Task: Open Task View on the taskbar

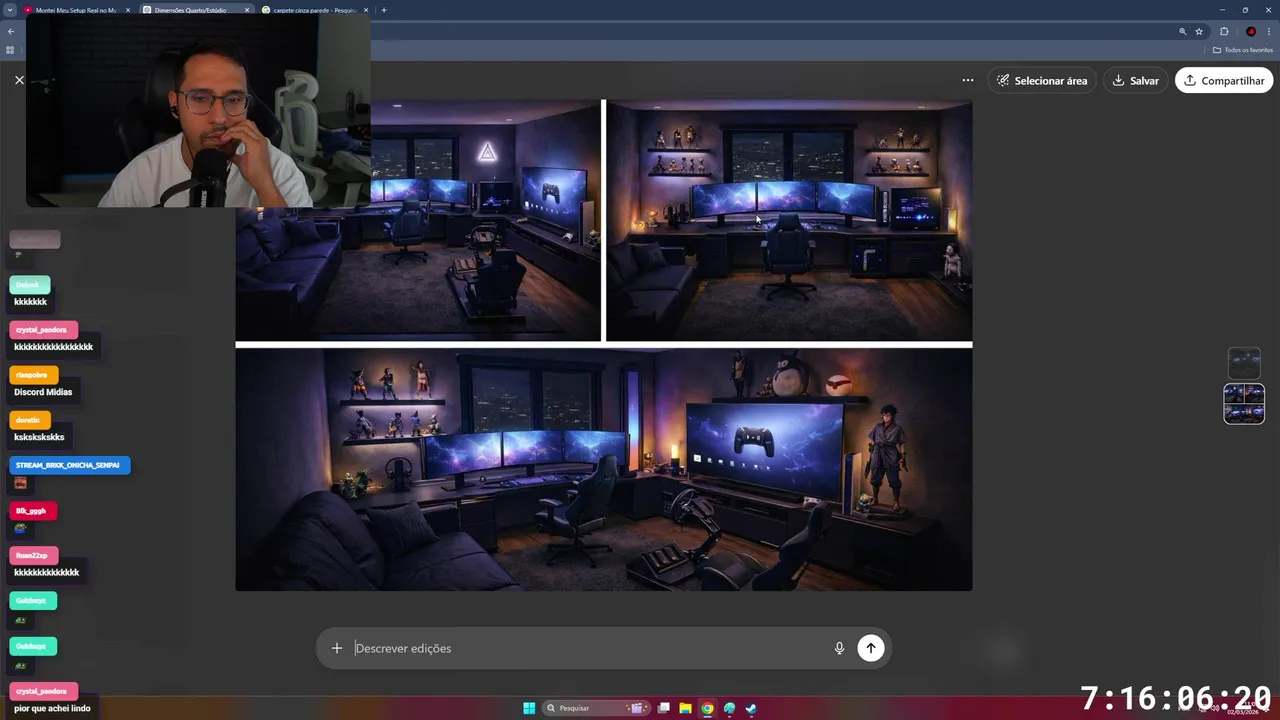Action: coord(663,708)
